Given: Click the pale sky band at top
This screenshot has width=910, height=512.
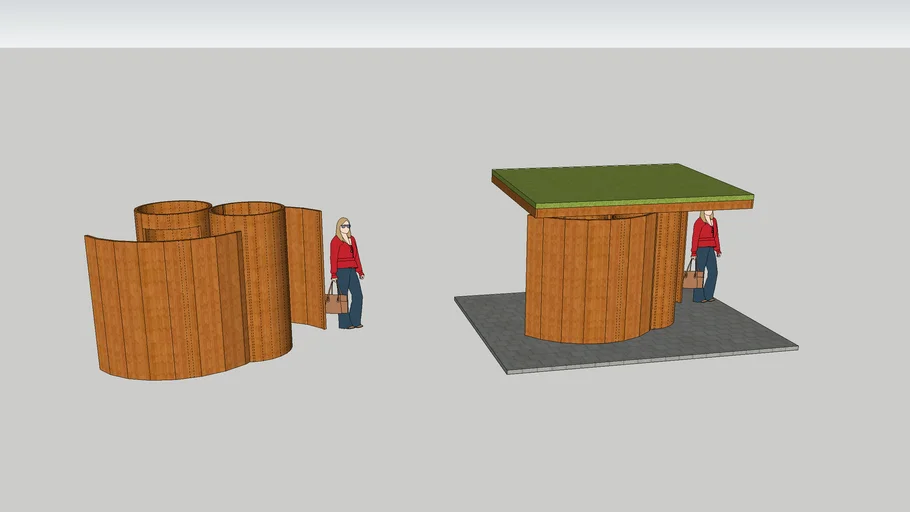Looking at the screenshot, I should pos(455,22).
